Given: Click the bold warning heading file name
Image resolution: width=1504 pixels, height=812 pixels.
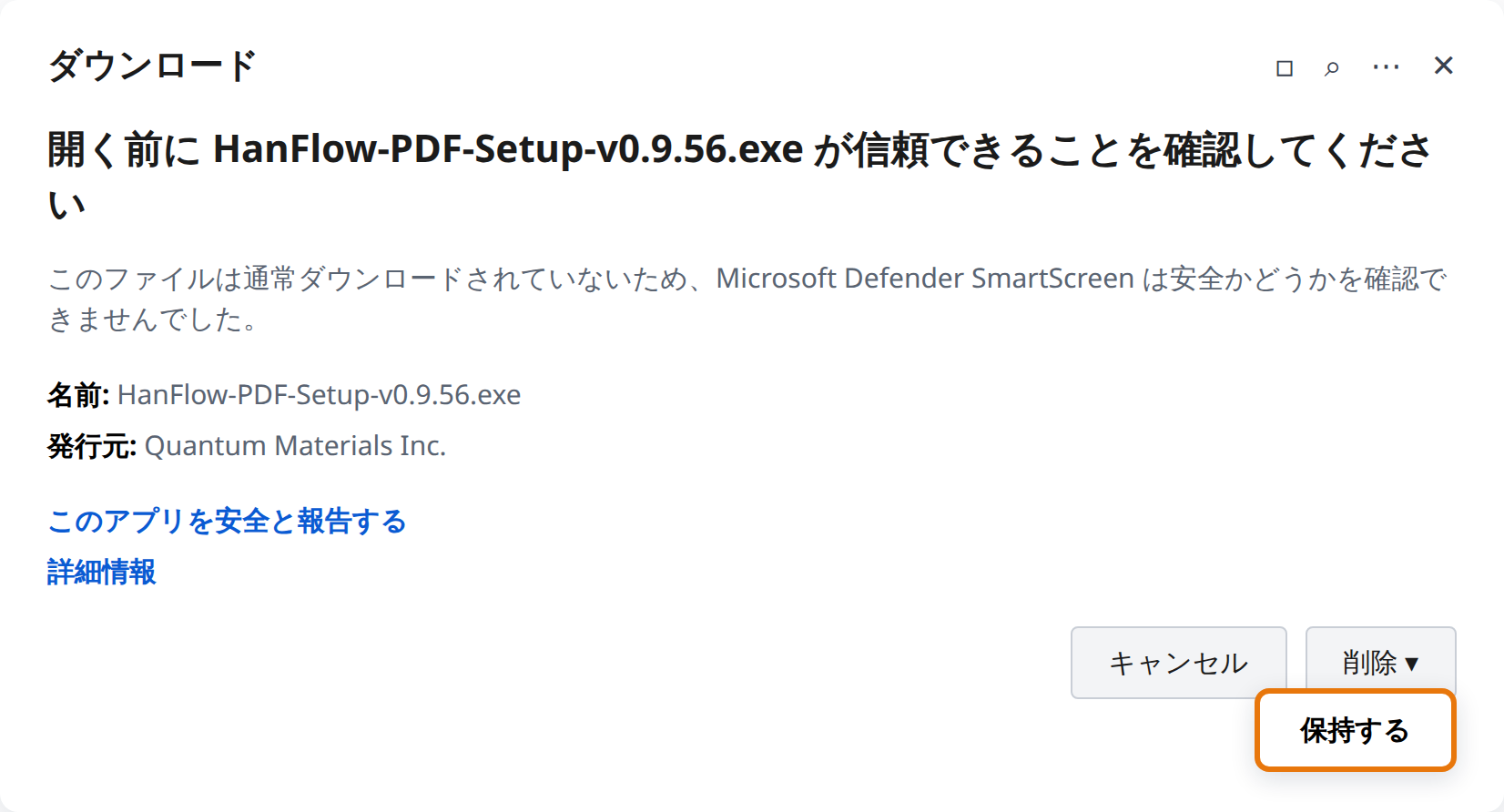Looking at the screenshot, I should click(x=508, y=149).
